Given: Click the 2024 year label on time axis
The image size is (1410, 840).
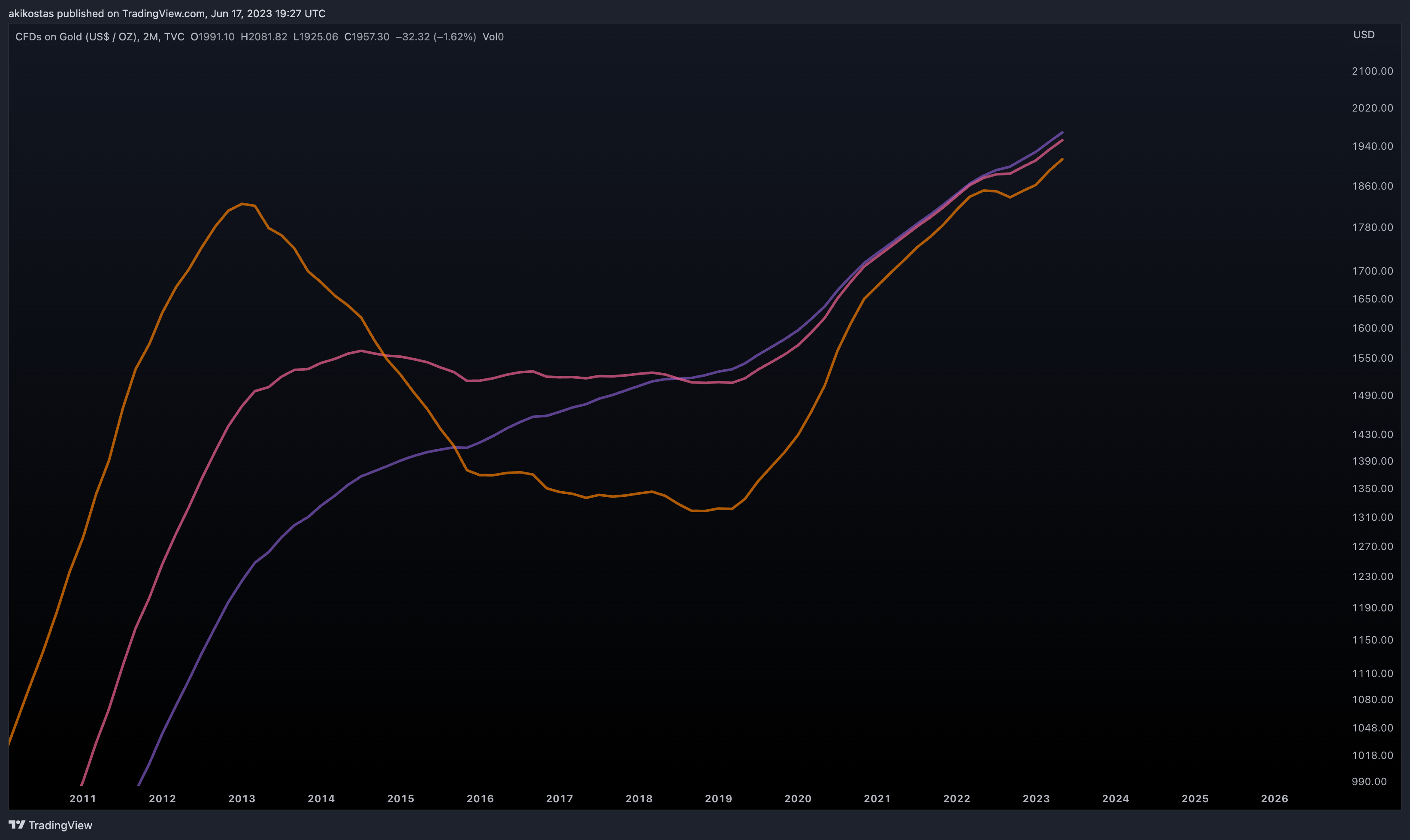Looking at the screenshot, I should coord(1116,799).
